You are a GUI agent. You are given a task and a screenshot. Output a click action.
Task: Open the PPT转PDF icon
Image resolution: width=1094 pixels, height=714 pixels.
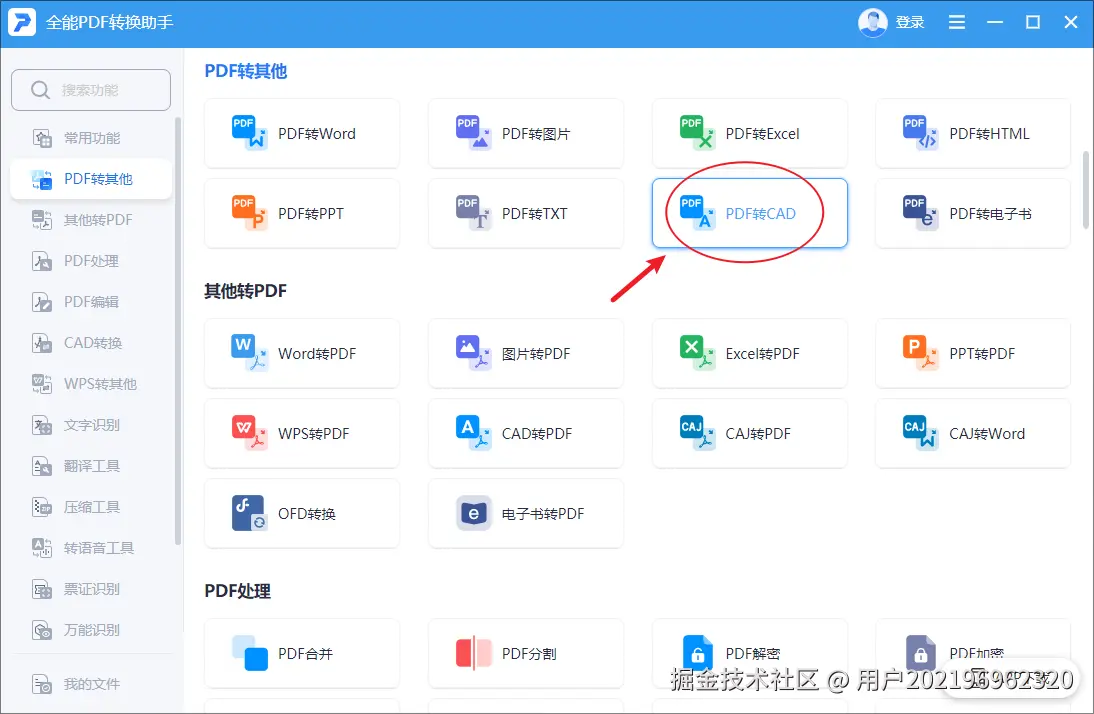[x=920, y=352]
